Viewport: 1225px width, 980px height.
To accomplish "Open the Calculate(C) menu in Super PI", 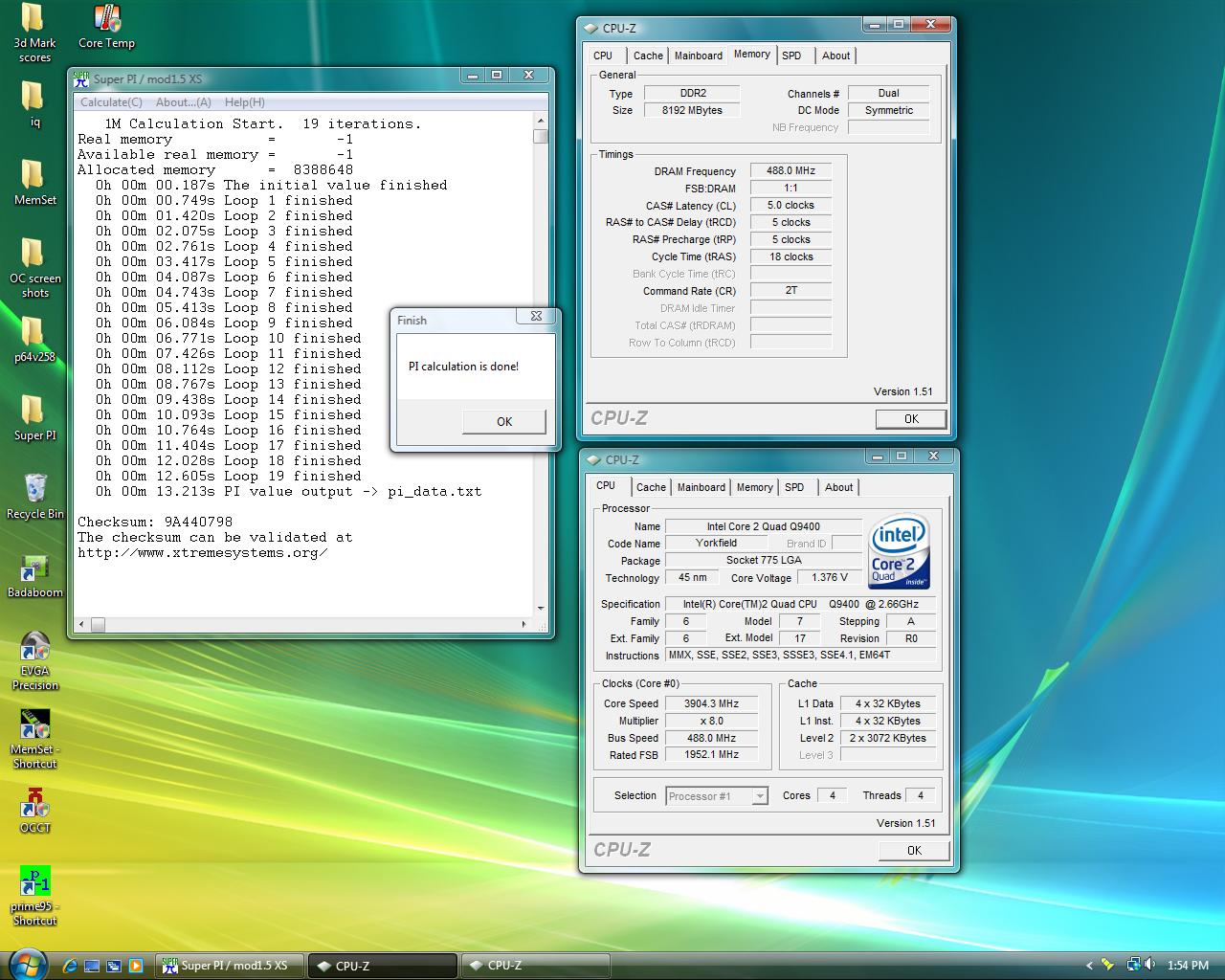I will coord(111,102).
